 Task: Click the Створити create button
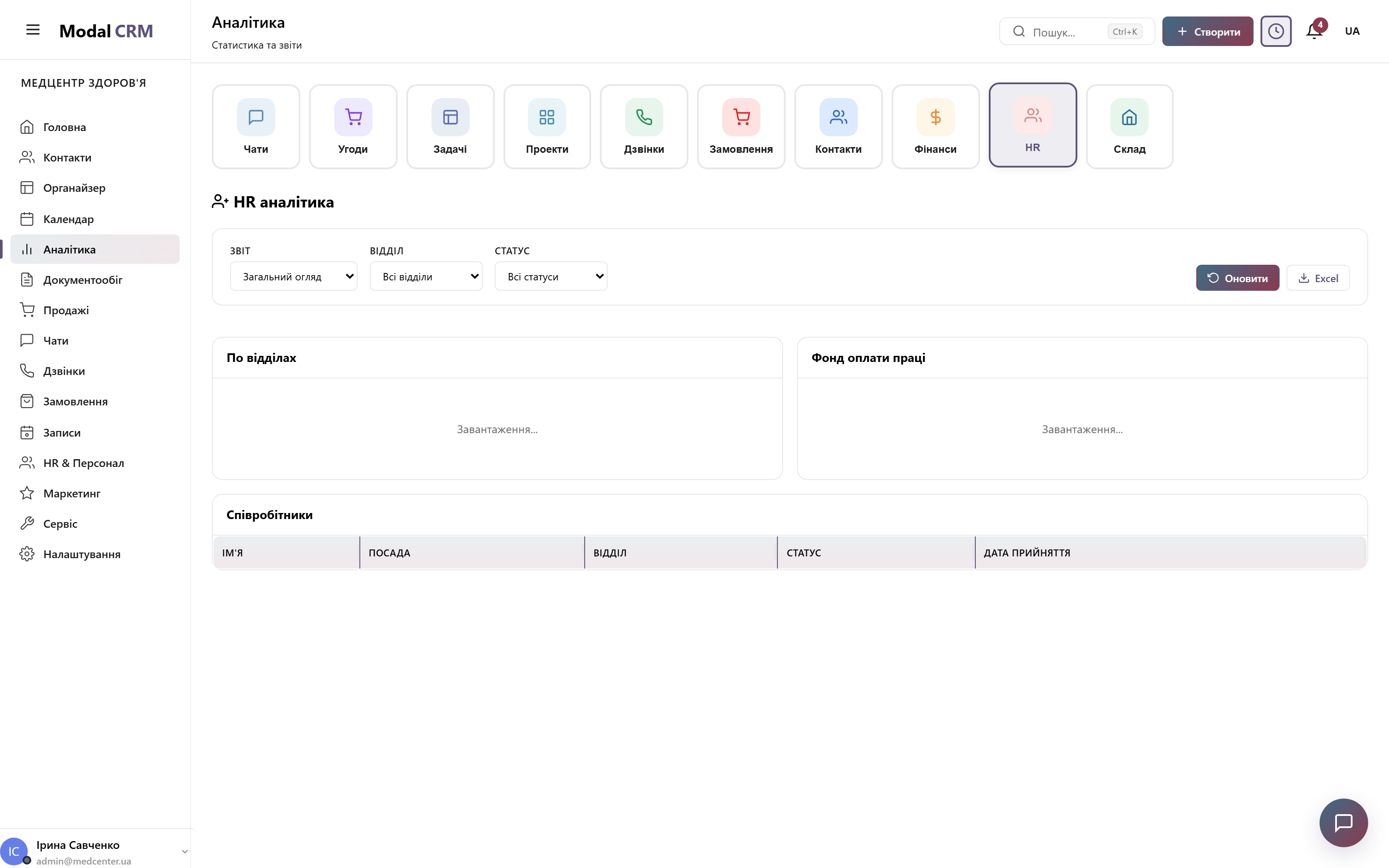click(1208, 32)
